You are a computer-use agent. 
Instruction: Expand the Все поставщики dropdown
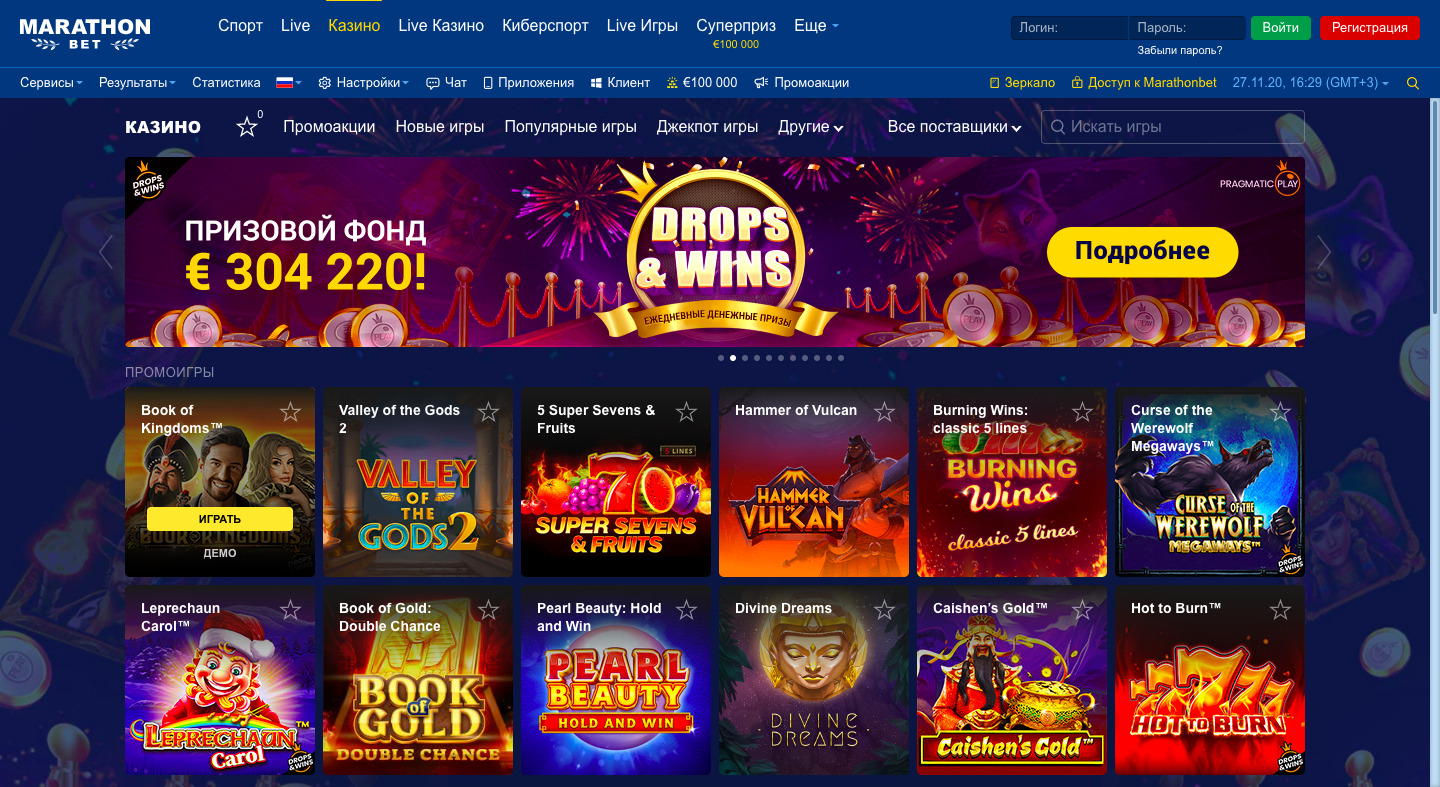pyautogui.click(x=954, y=127)
